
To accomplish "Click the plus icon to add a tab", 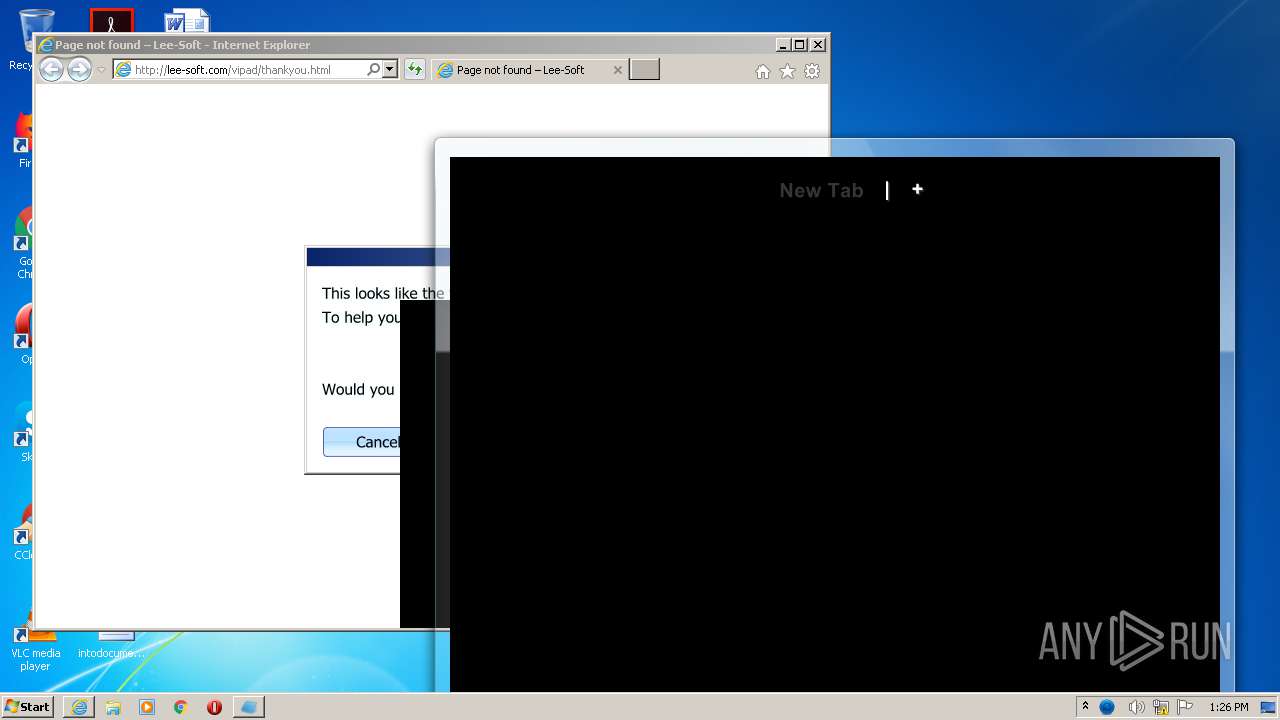I will click(x=917, y=189).
